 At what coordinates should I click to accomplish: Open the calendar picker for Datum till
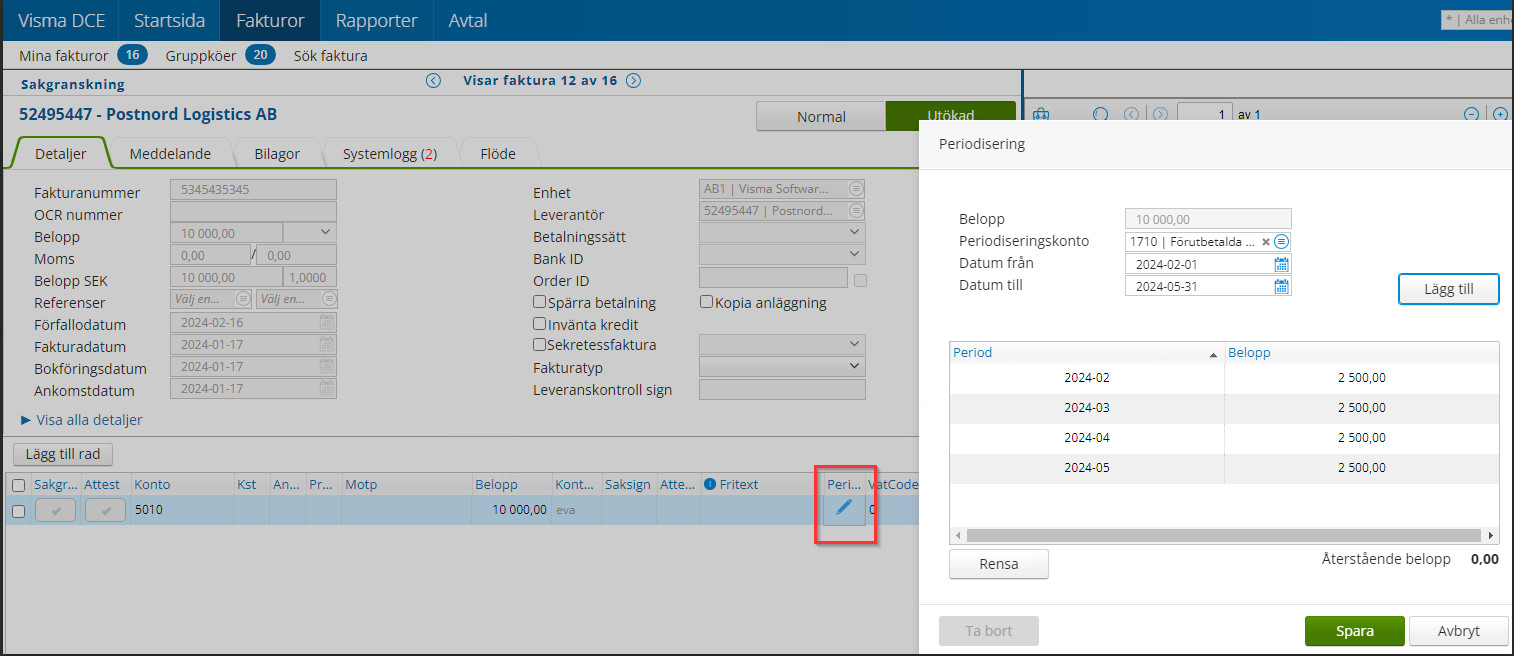pos(1283,286)
